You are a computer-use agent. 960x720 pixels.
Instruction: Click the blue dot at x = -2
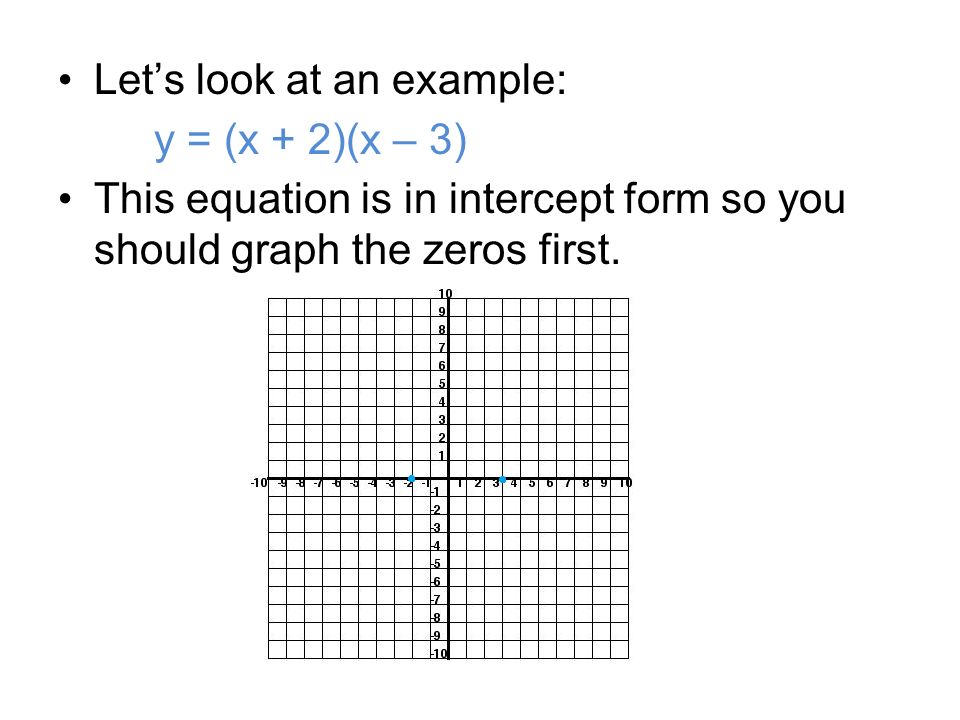[411, 478]
